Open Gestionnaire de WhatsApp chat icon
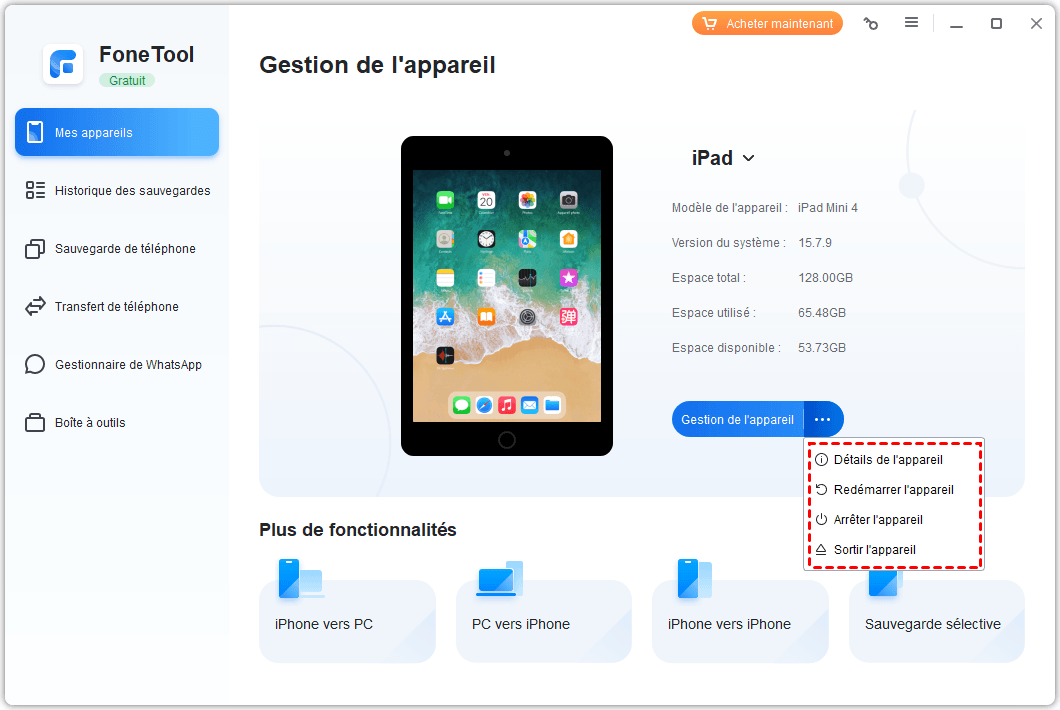Viewport: 1060px width, 710px height. tap(35, 364)
